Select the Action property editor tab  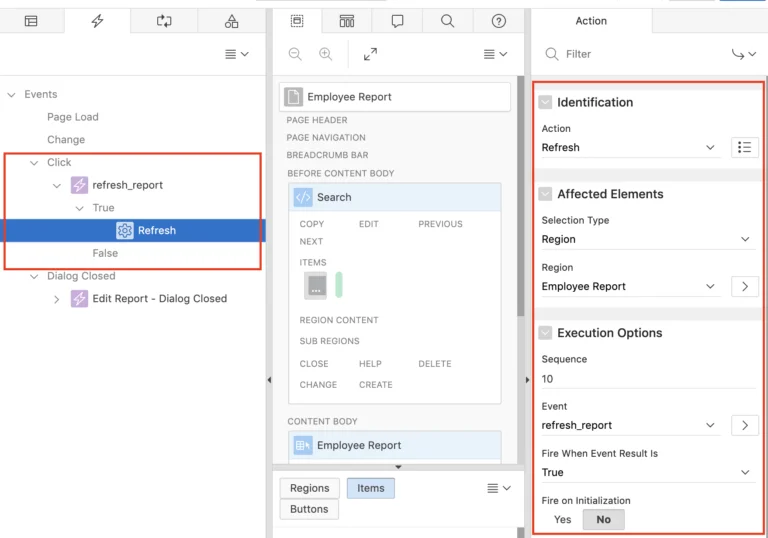tap(591, 21)
